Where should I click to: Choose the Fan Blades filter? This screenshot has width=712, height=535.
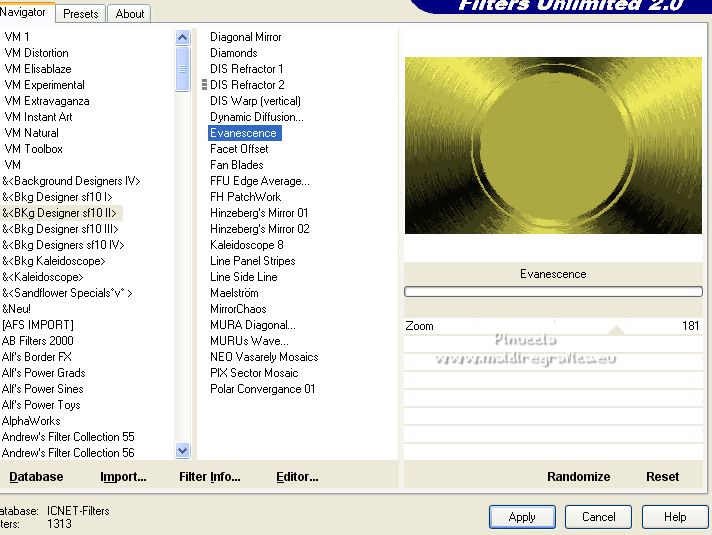click(237, 165)
